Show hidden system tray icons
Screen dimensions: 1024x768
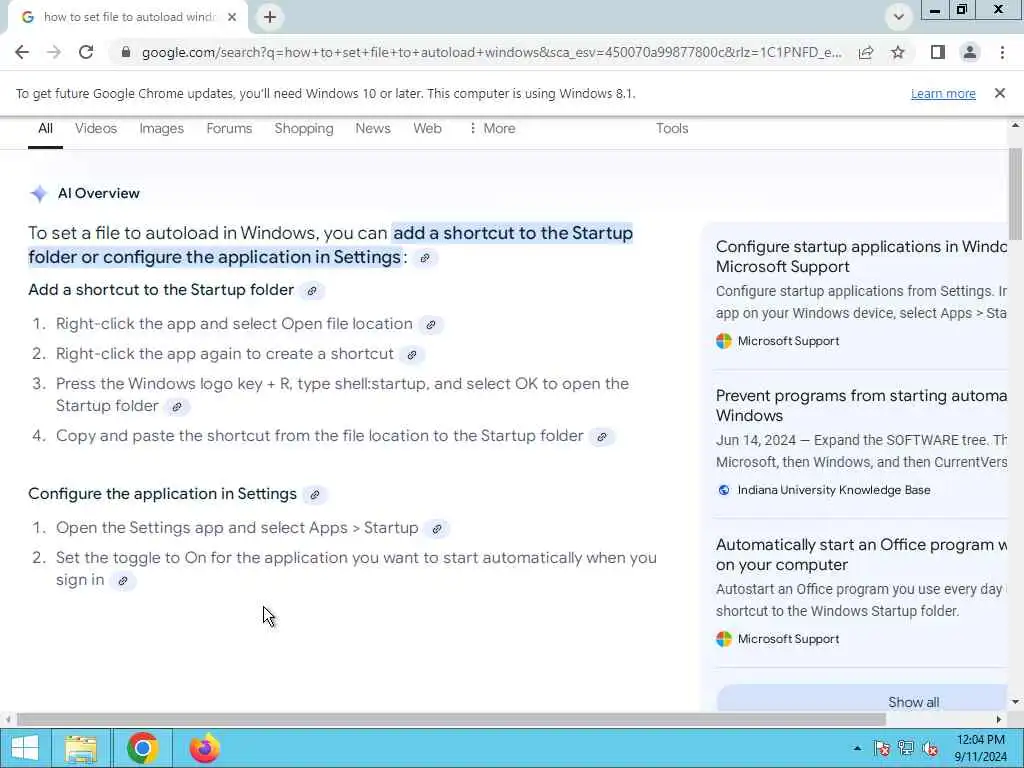857,748
